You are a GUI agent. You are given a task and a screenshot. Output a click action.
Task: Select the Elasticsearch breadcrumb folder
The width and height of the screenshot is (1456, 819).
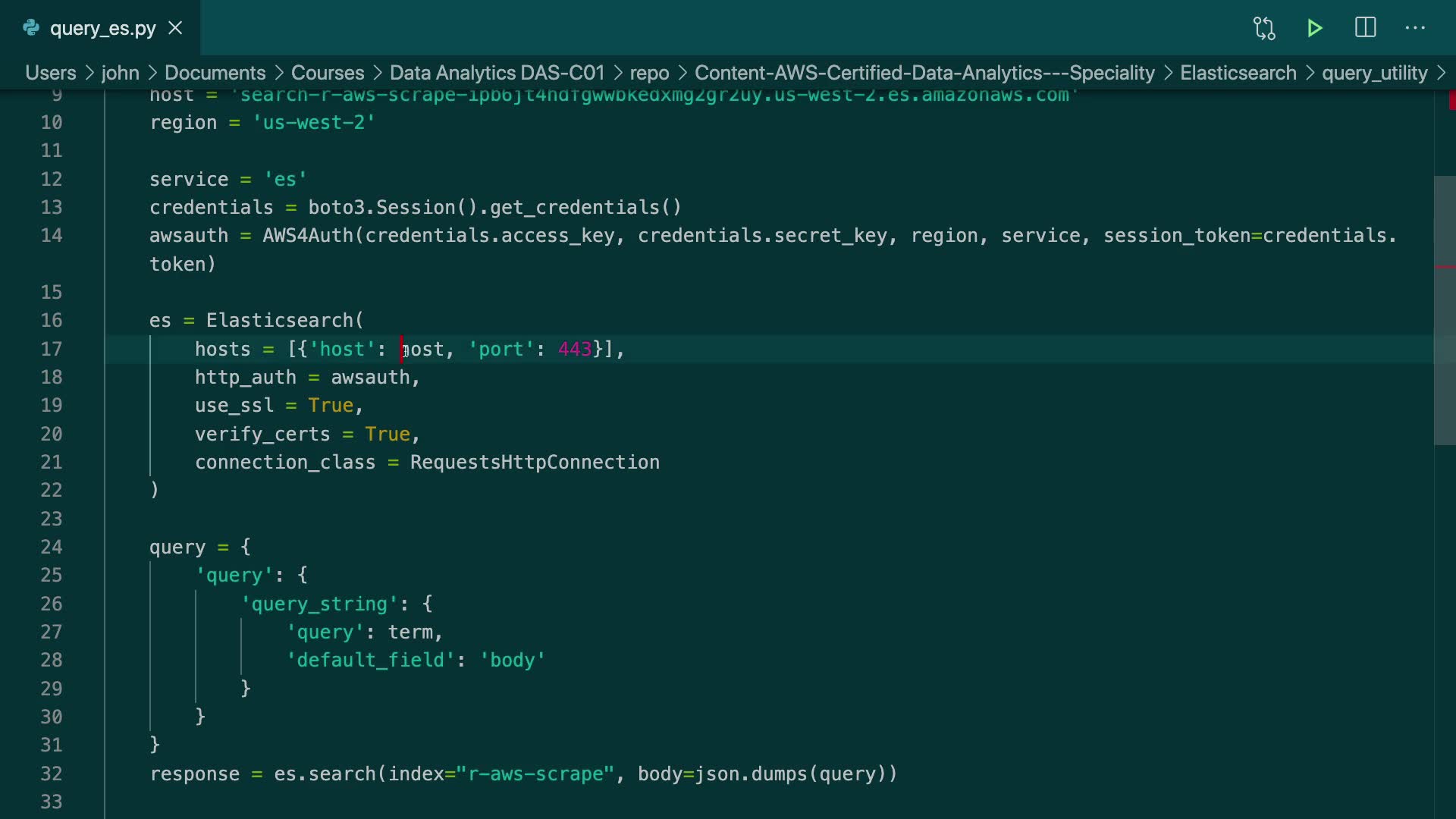point(1238,73)
